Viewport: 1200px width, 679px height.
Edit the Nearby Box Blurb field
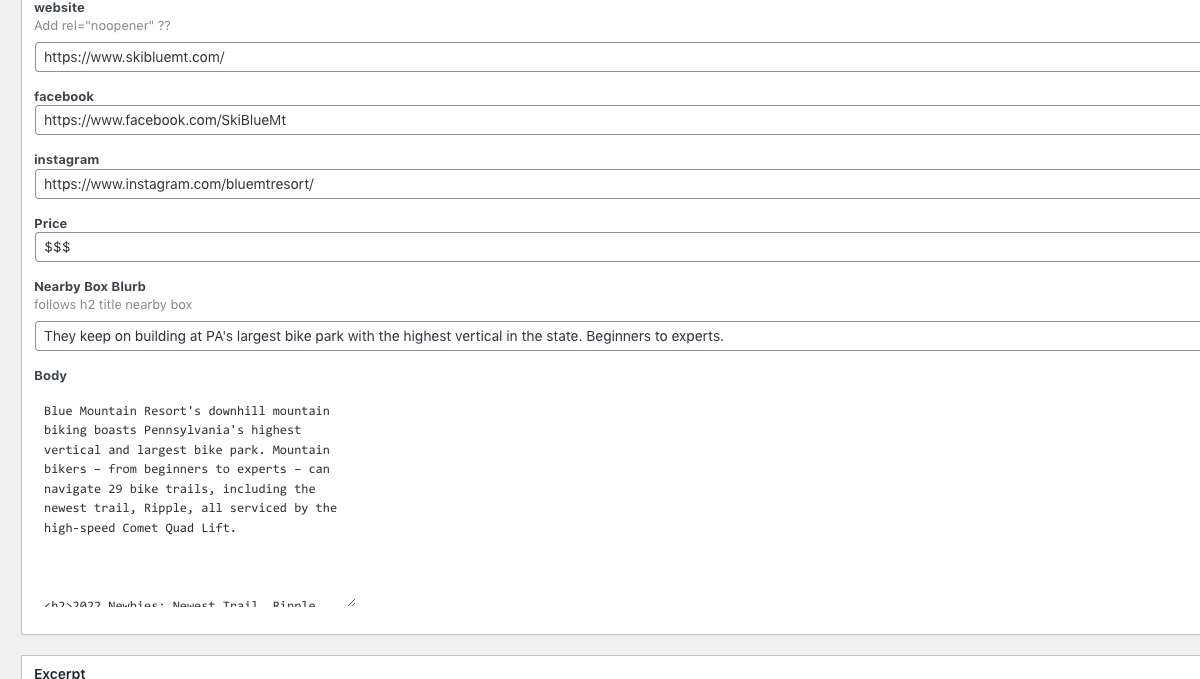[x=617, y=336]
